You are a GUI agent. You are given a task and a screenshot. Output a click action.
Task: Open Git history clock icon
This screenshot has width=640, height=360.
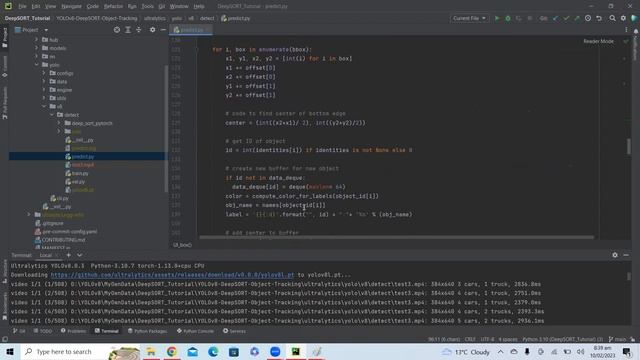coord(588,18)
